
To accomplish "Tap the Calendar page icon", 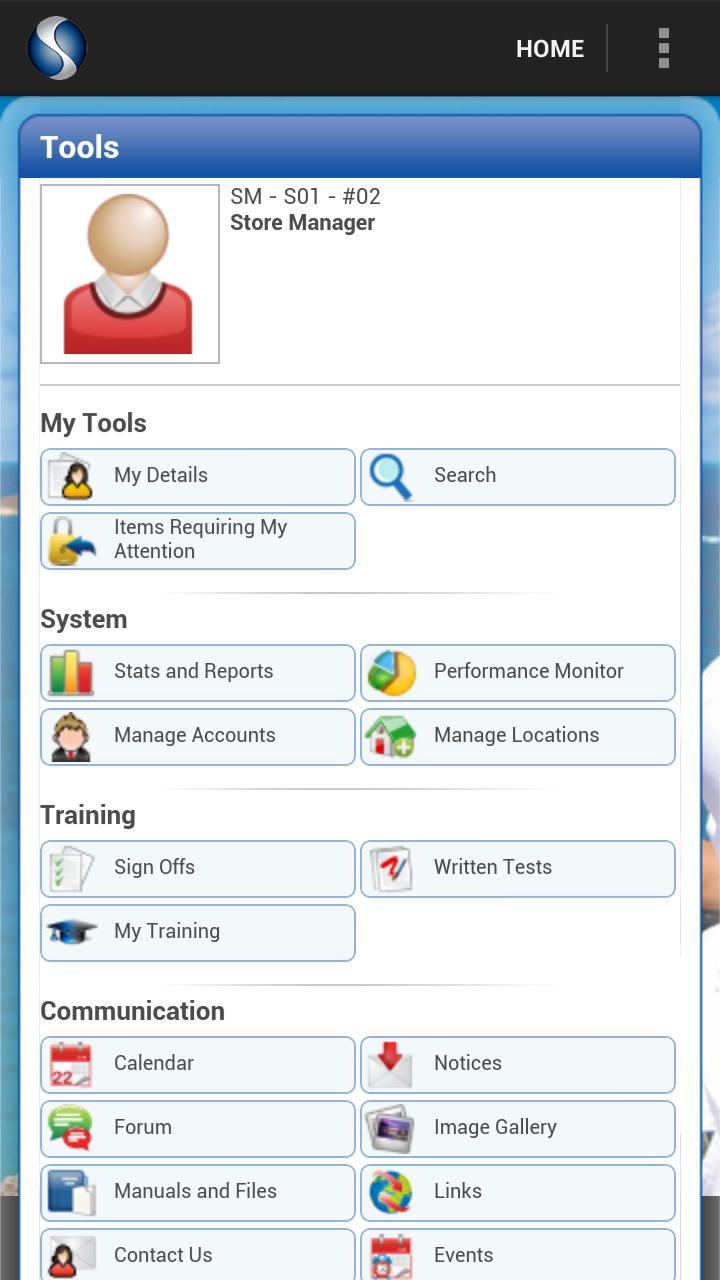I will click(x=71, y=1065).
